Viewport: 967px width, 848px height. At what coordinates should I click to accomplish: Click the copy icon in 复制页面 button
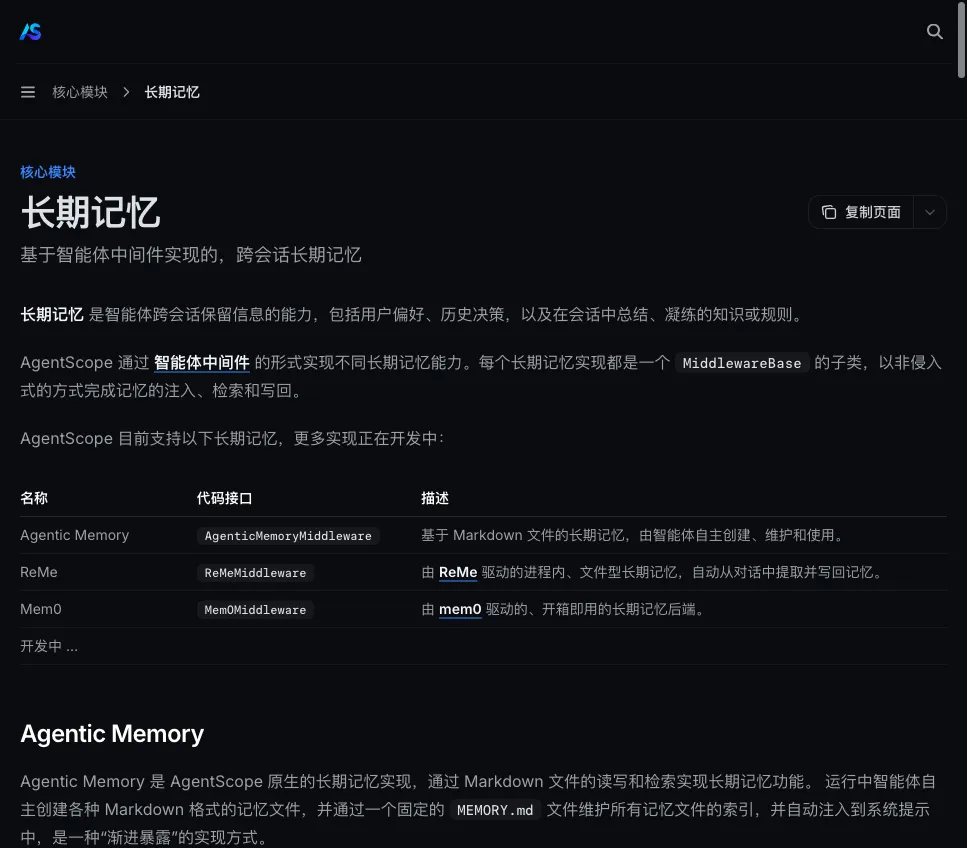829,212
